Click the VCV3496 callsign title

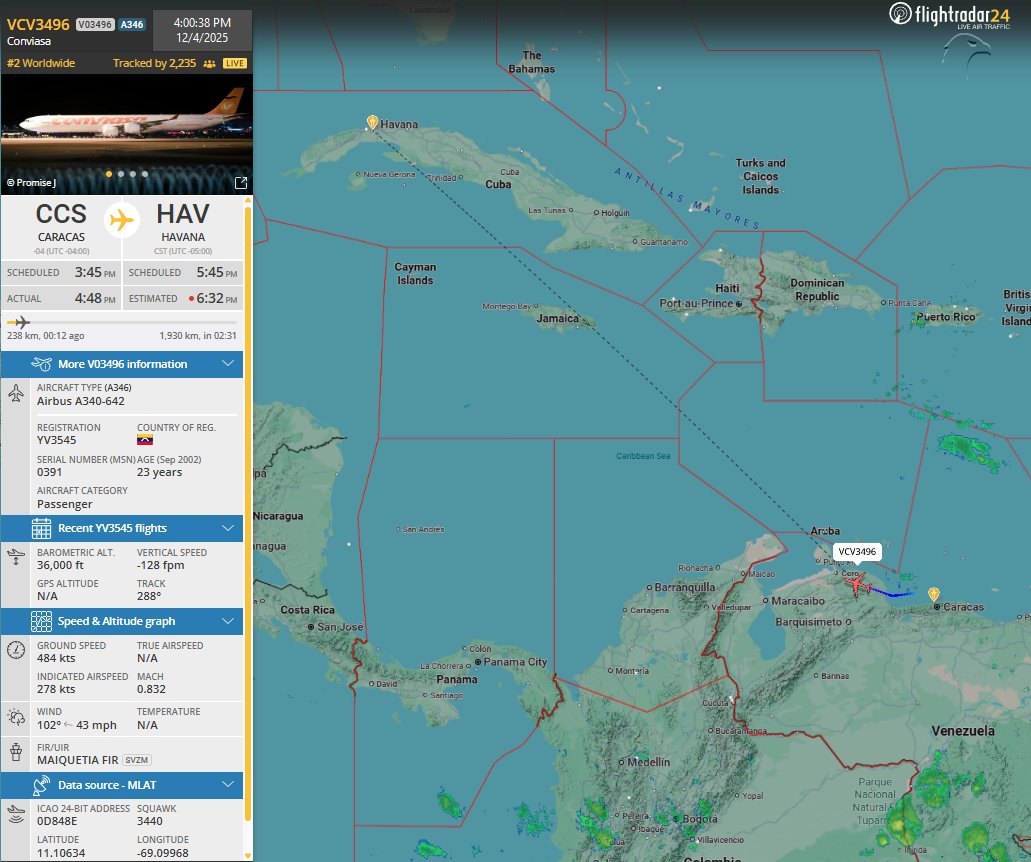coord(38,24)
